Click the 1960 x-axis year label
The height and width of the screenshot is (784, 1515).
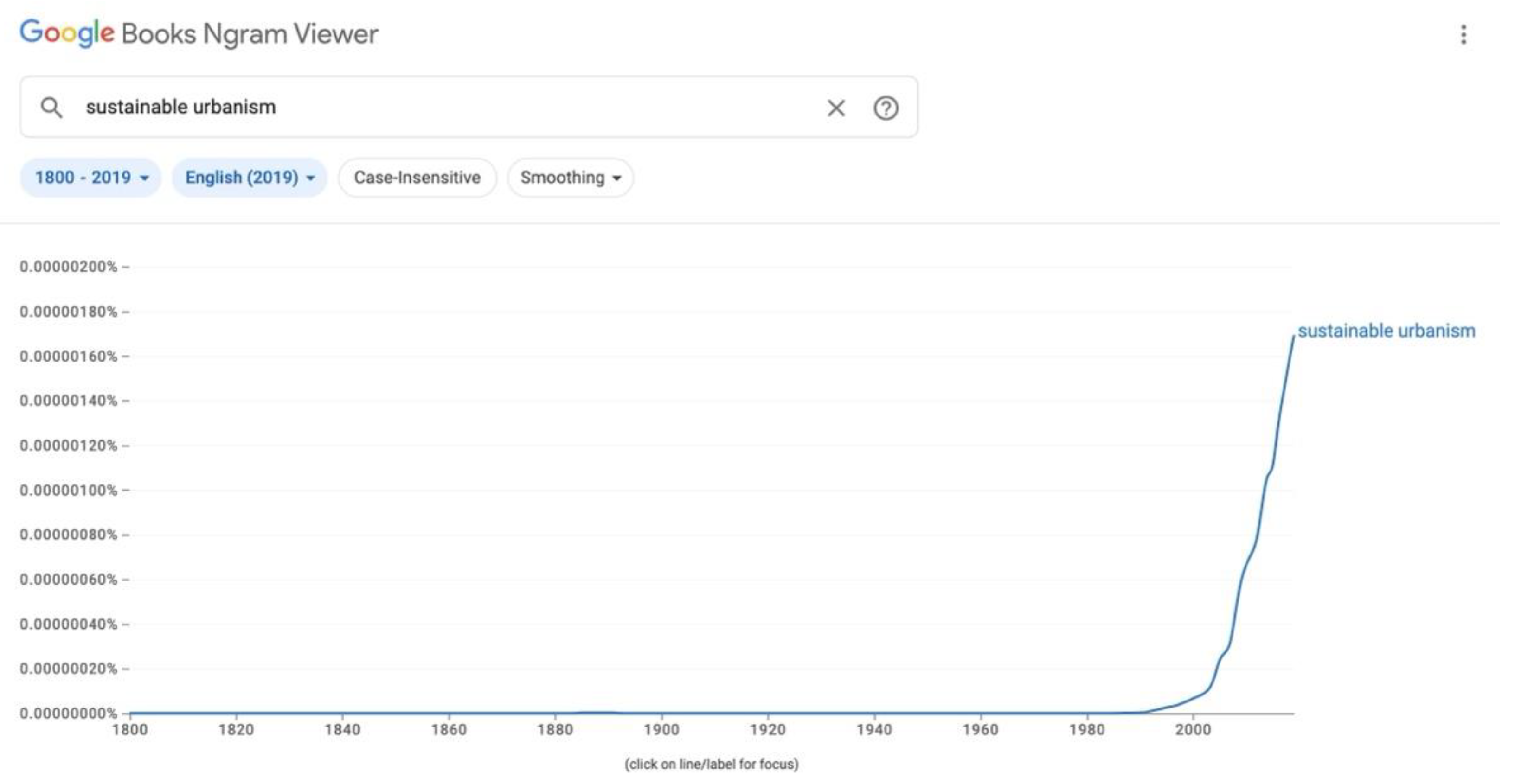[x=981, y=730]
